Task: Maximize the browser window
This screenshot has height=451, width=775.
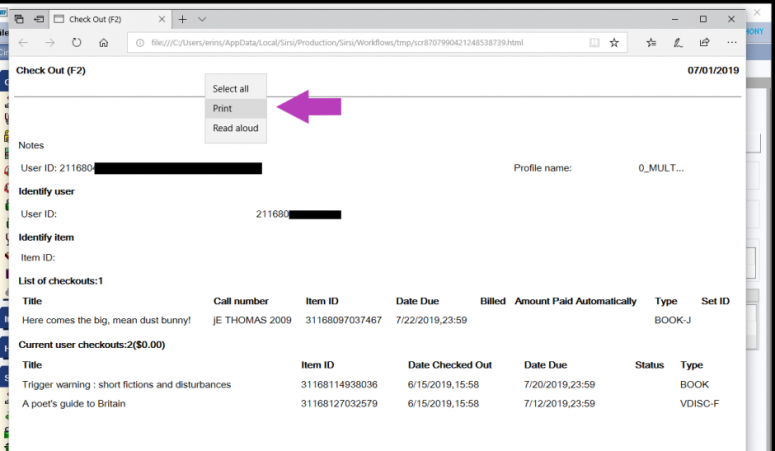Action: [703, 19]
